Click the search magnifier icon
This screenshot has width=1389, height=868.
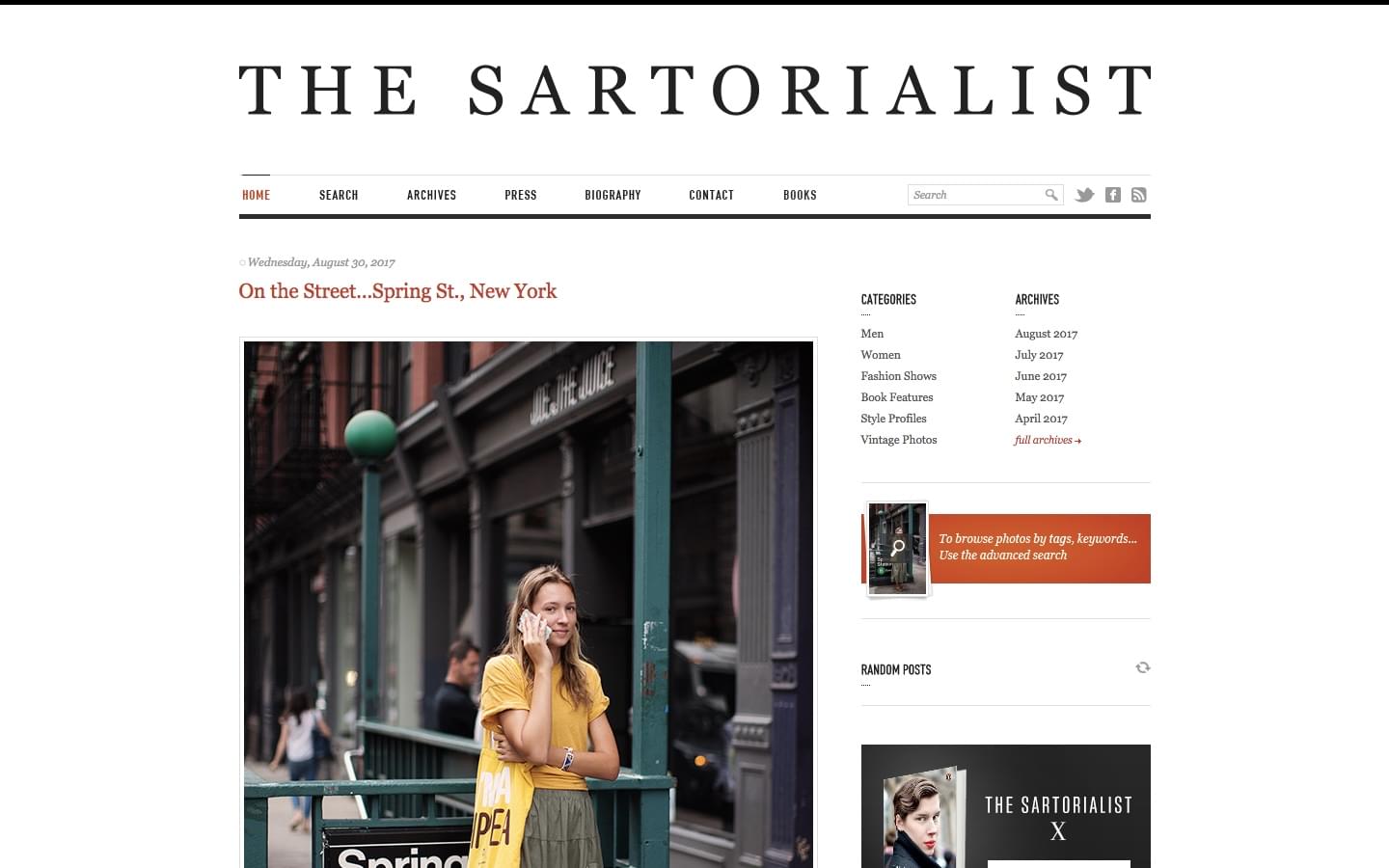[x=1051, y=195]
